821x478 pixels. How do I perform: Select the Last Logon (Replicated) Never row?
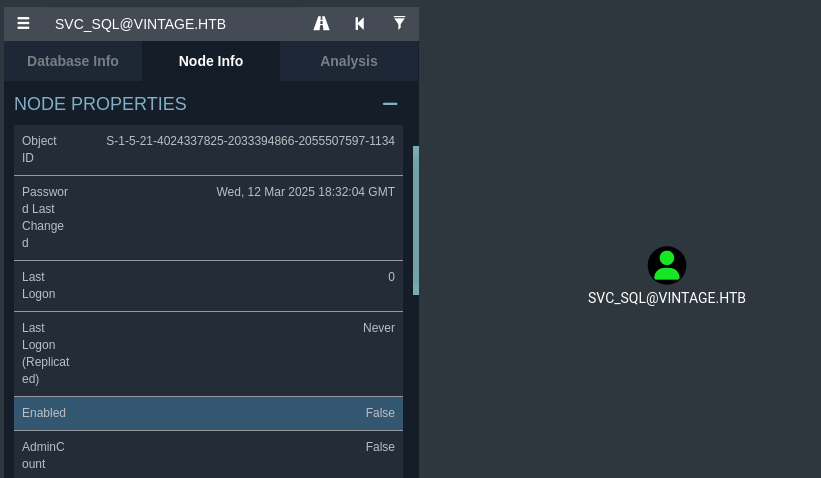pos(208,353)
